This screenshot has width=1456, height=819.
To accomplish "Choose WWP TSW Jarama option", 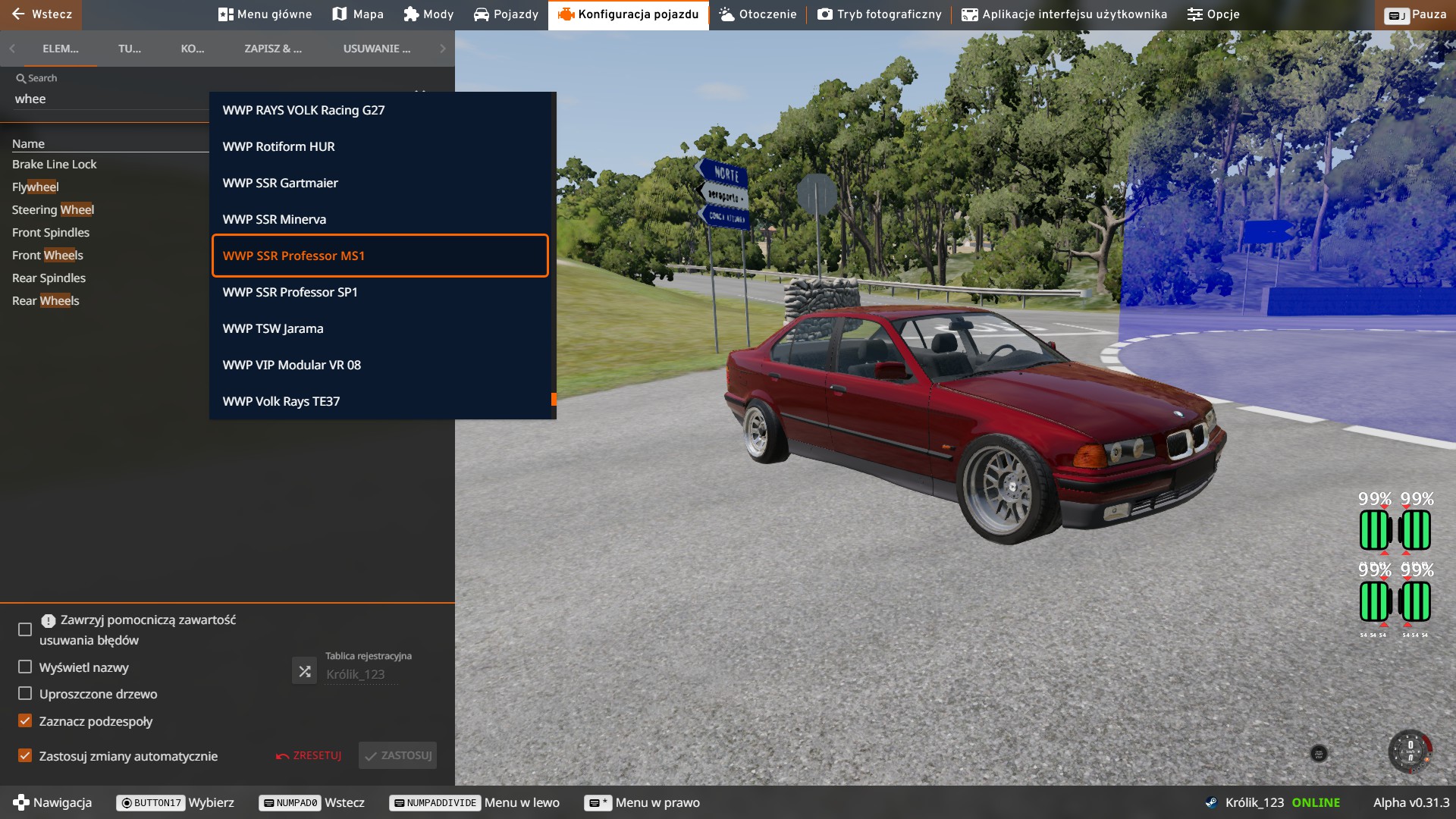I will tap(380, 328).
